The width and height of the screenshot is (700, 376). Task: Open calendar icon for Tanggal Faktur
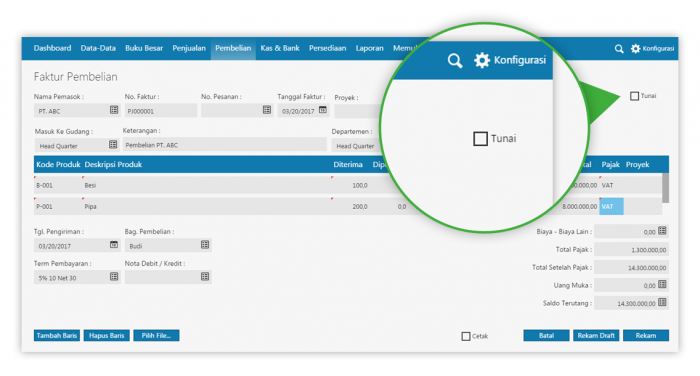point(323,110)
